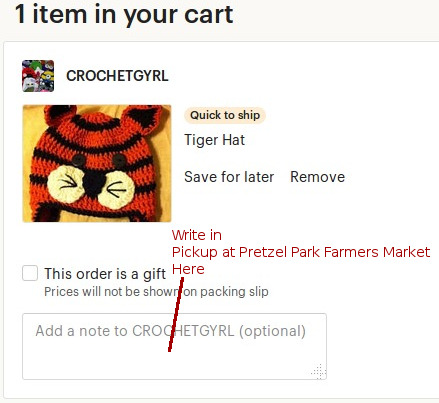Open the Tiger Hat product photo
The width and height of the screenshot is (439, 403).
[x=97, y=163]
